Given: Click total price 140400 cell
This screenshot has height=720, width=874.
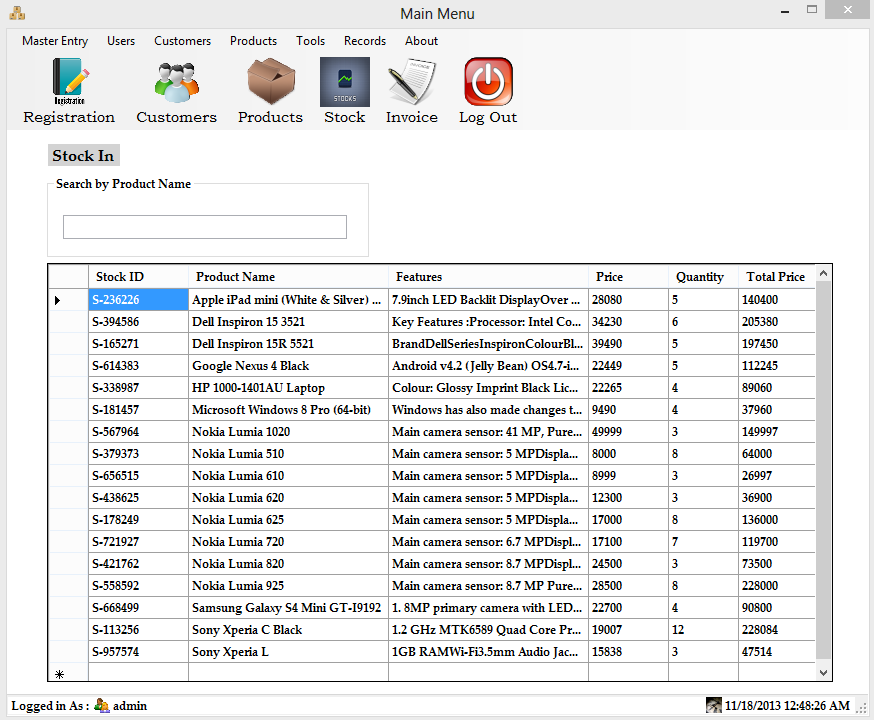Looking at the screenshot, I should (x=777, y=300).
